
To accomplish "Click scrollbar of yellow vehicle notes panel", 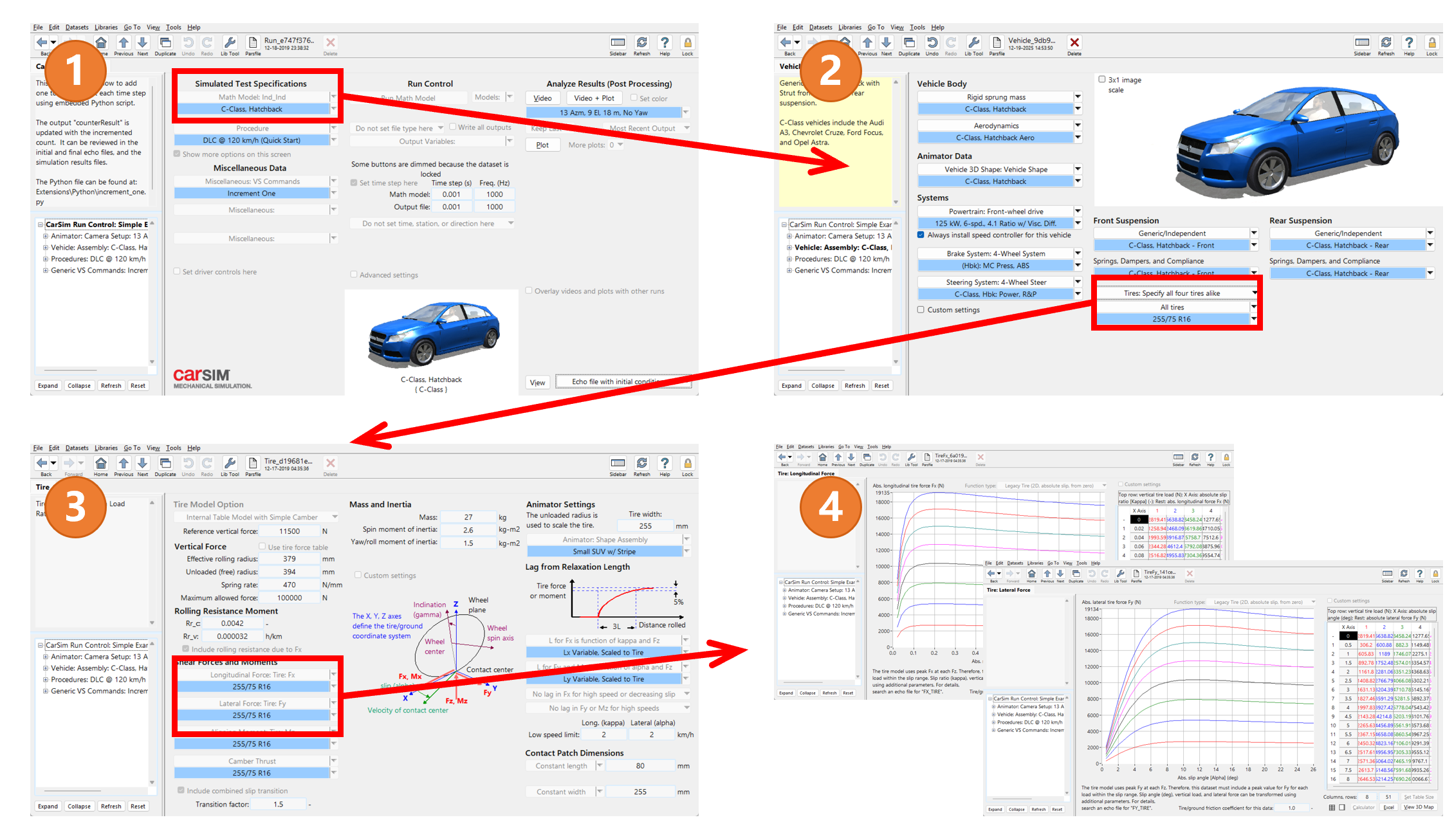I will pyautogui.click(x=896, y=142).
